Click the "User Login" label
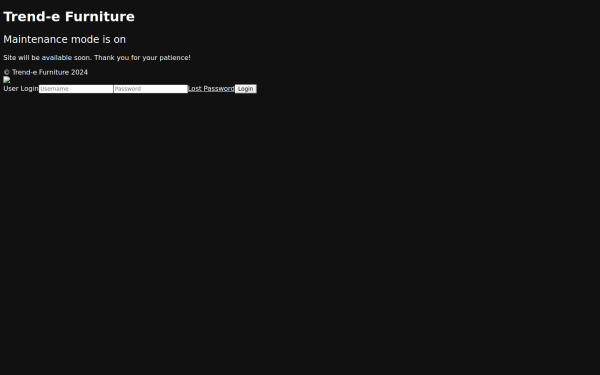This screenshot has width=600, height=375. (21, 88)
